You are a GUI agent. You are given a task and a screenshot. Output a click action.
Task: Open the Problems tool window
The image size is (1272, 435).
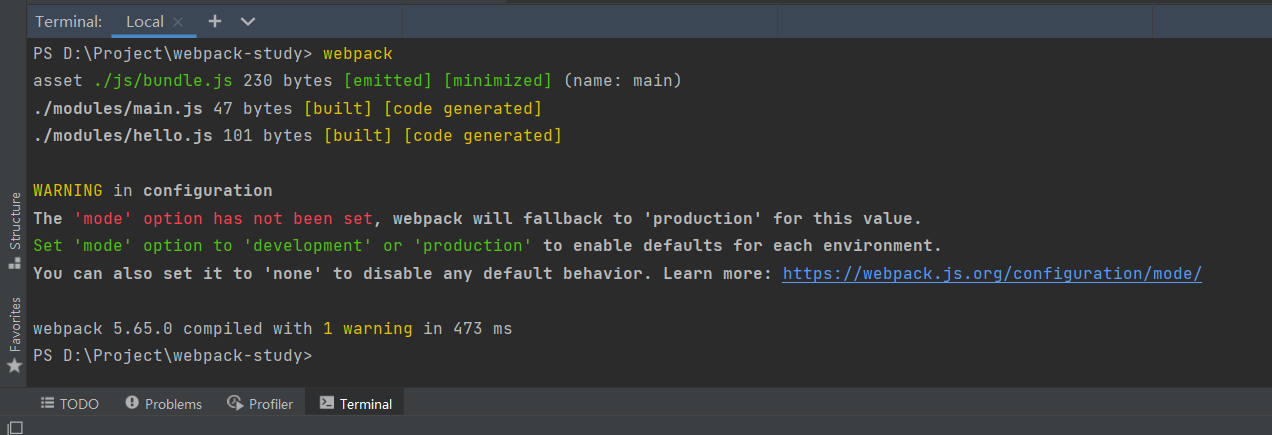tap(164, 404)
